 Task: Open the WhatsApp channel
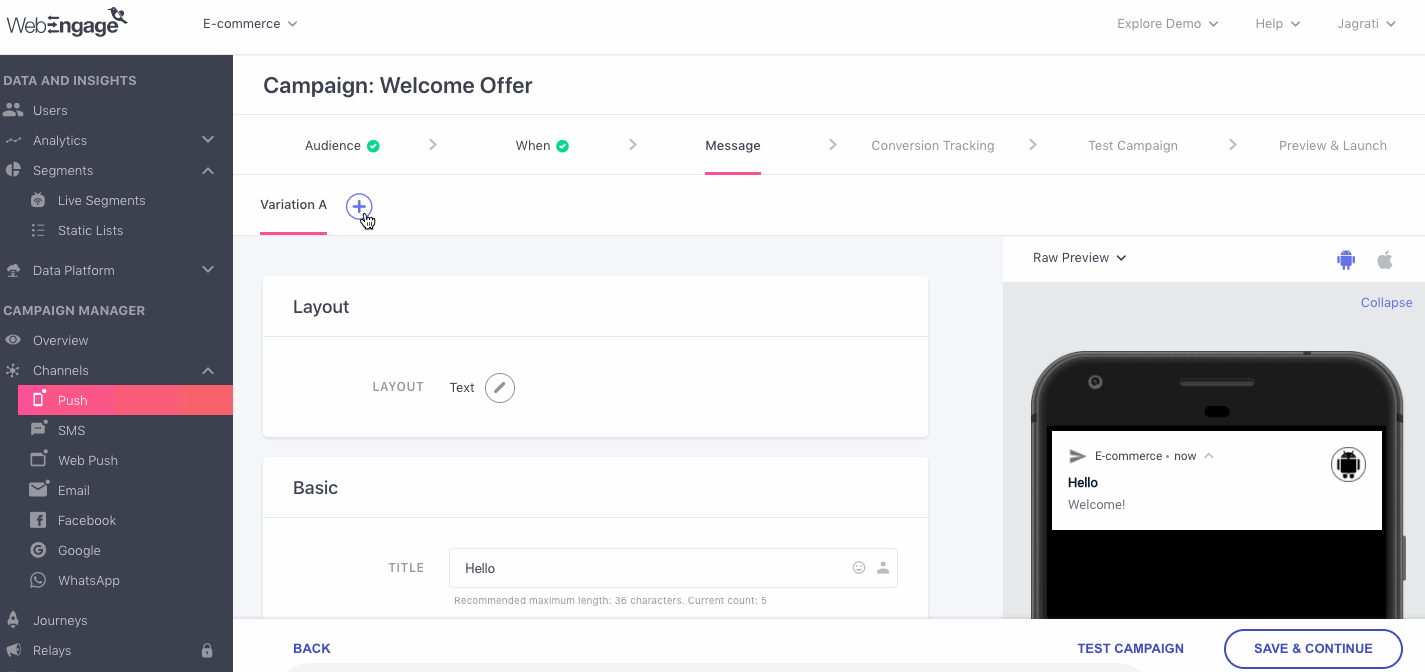click(89, 580)
